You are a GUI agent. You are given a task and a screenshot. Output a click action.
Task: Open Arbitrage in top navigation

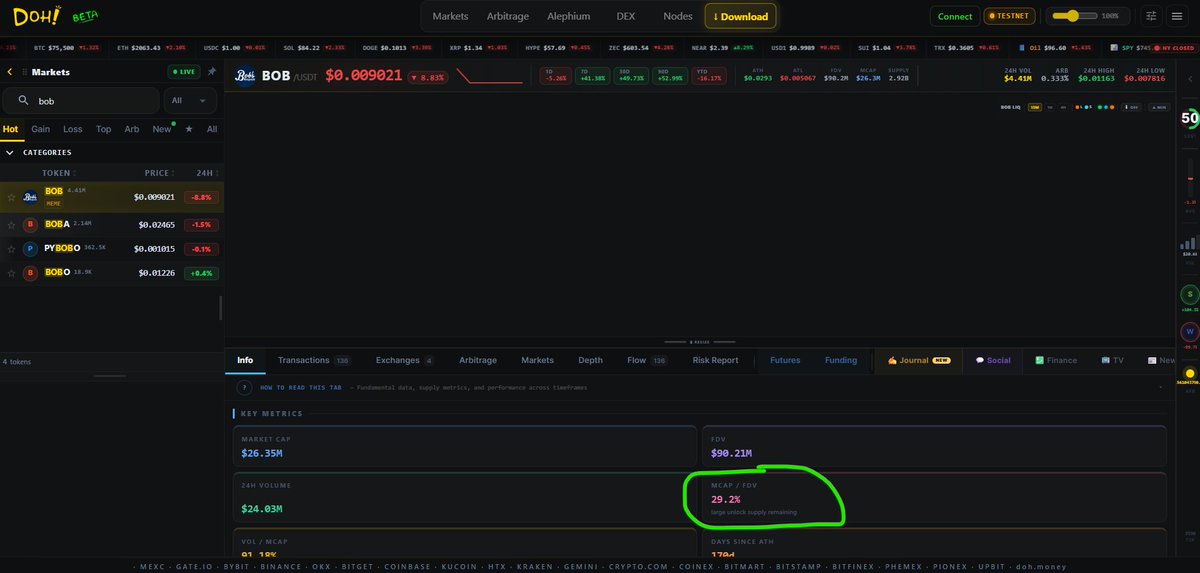tap(508, 16)
